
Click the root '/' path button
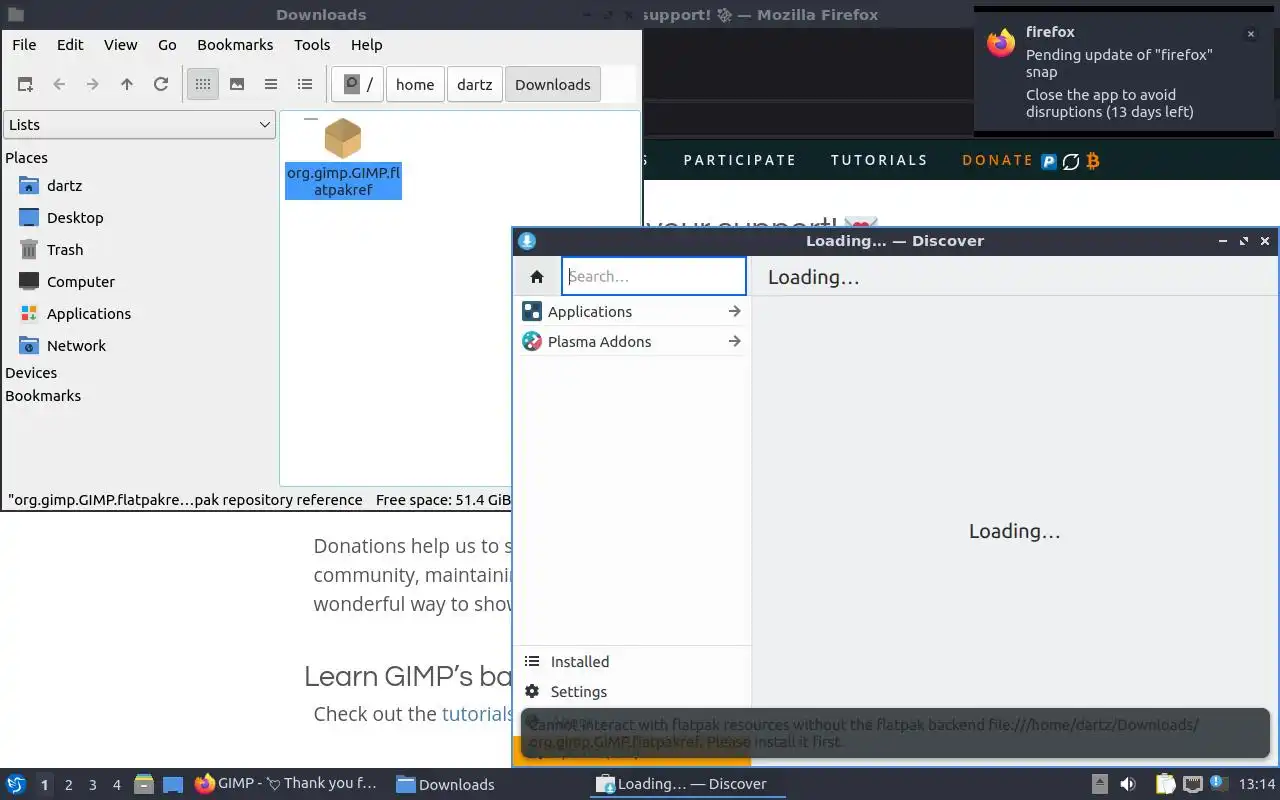[x=358, y=85]
